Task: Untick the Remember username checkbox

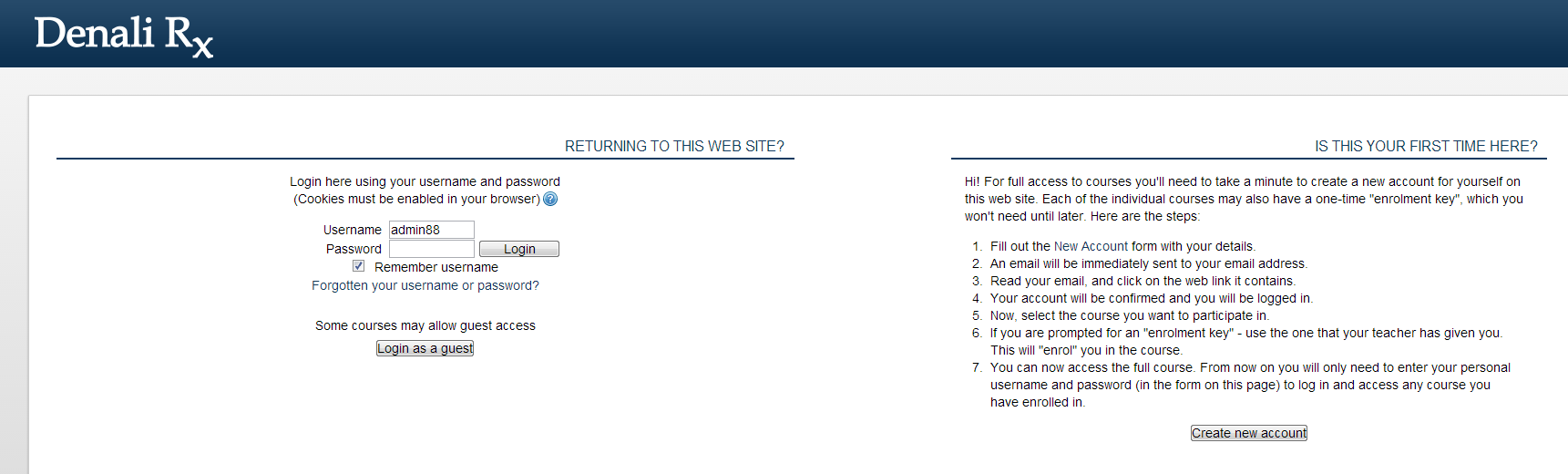Action: click(359, 266)
